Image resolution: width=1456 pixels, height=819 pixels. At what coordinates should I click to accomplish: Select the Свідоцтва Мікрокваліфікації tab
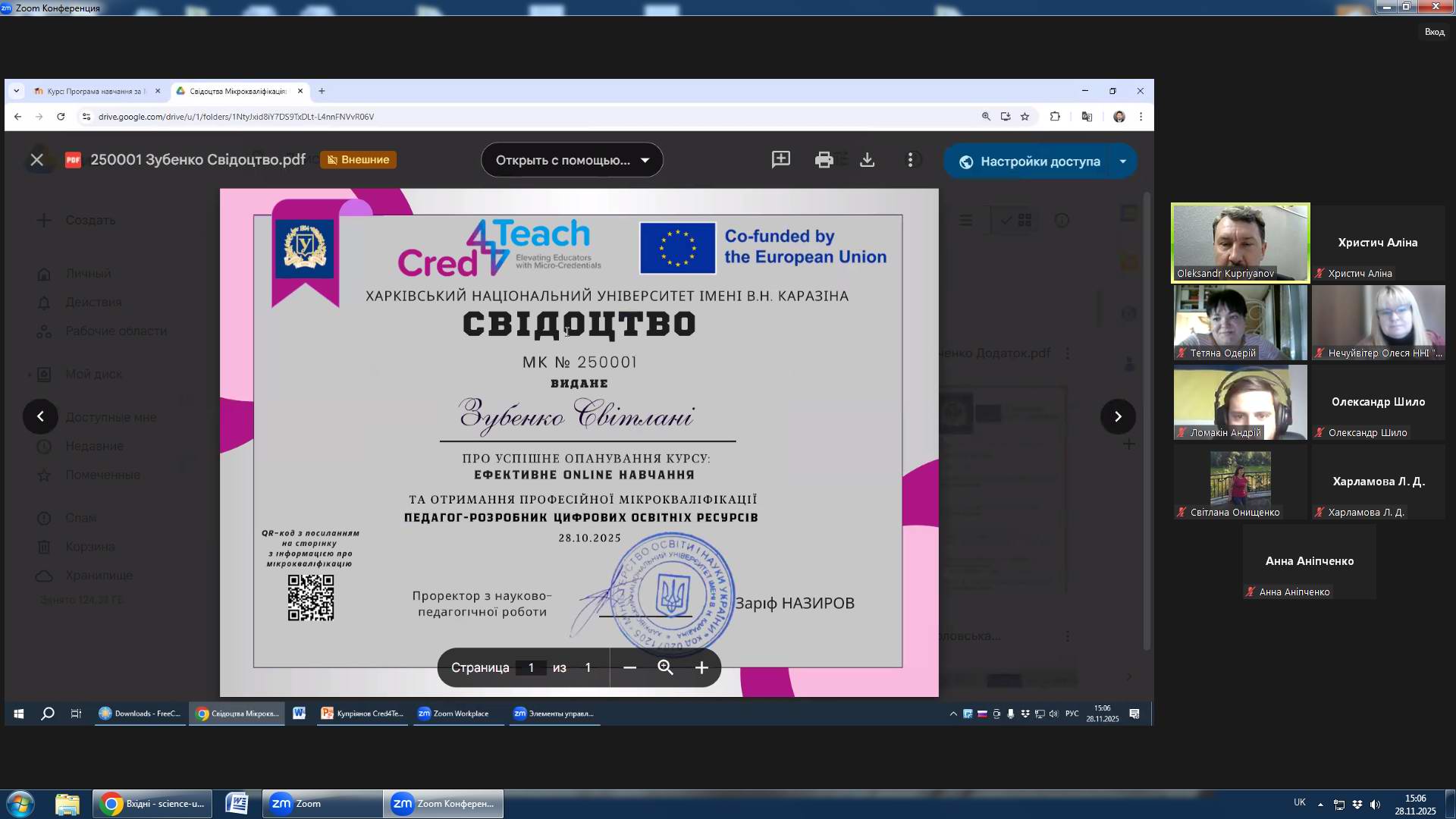pos(237,91)
